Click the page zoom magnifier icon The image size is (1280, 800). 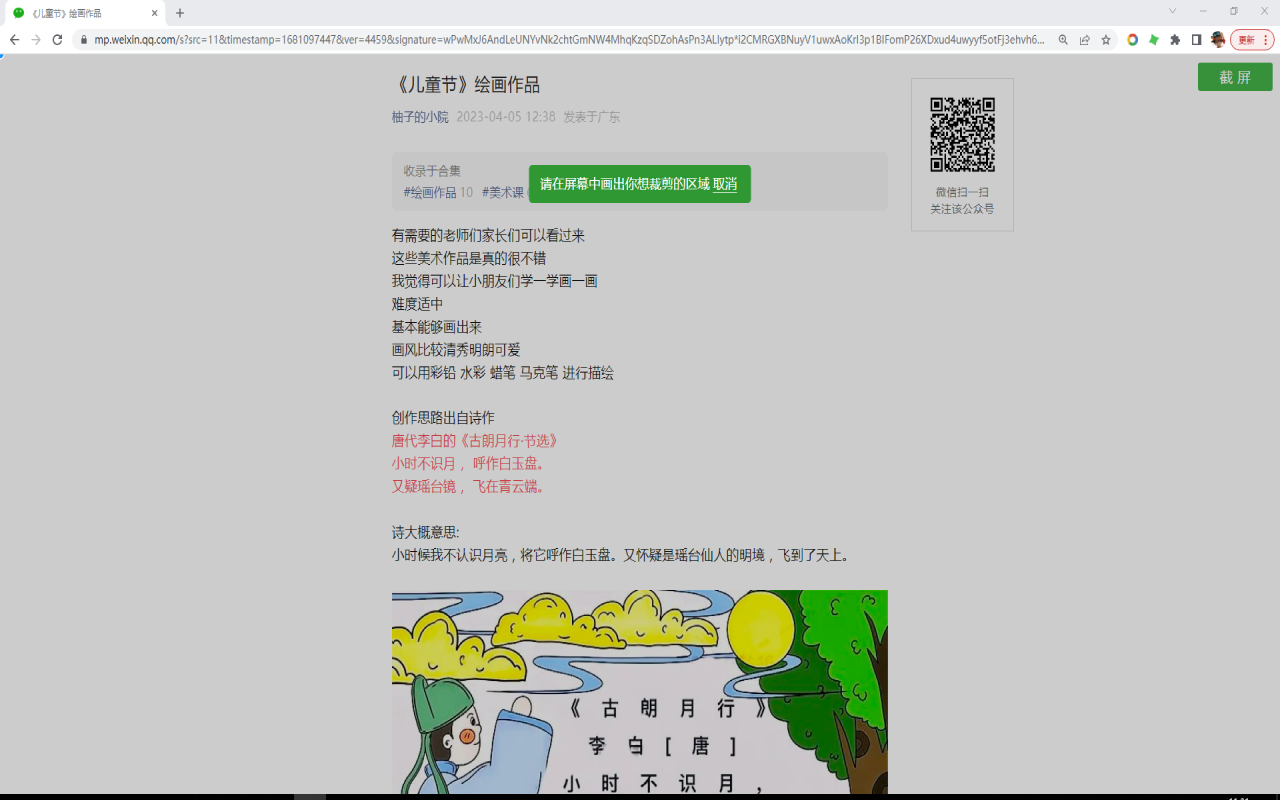(x=1063, y=40)
